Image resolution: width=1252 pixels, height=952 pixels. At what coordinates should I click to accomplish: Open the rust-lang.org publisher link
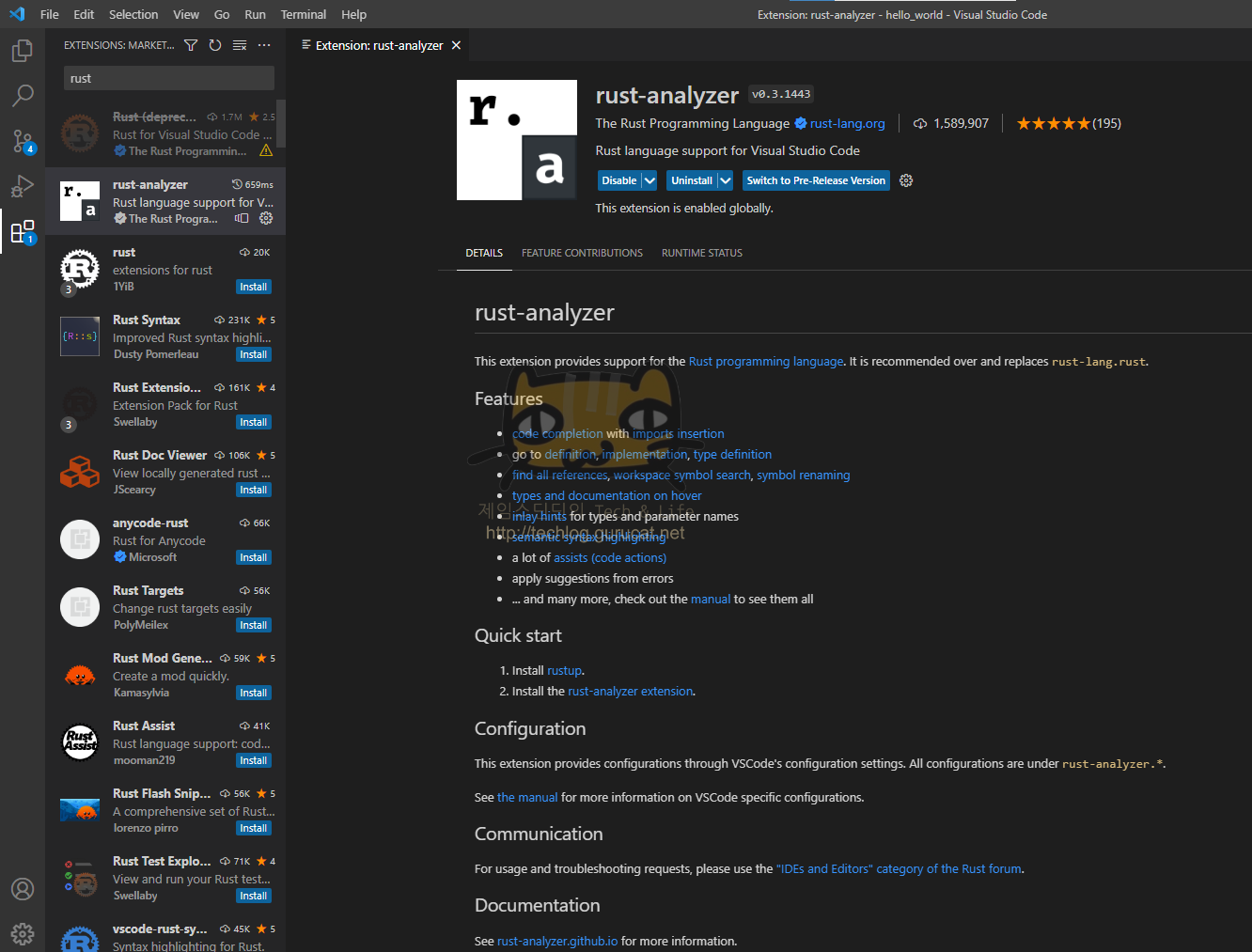coord(847,123)
